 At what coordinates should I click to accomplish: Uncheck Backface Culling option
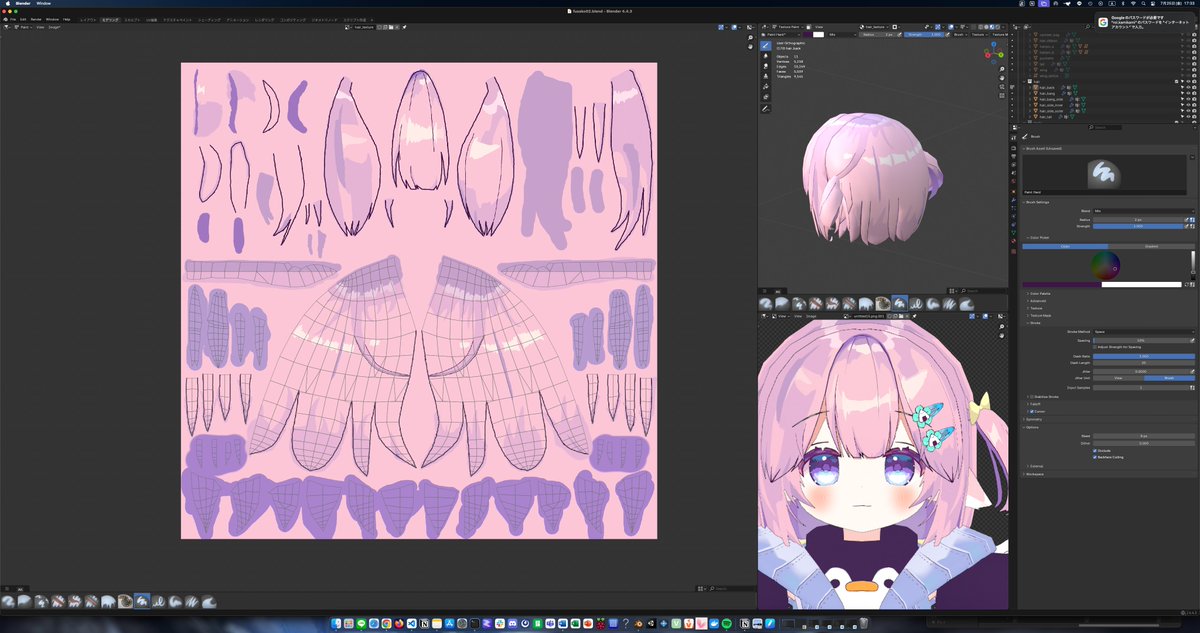click(x=1095, y=457)
